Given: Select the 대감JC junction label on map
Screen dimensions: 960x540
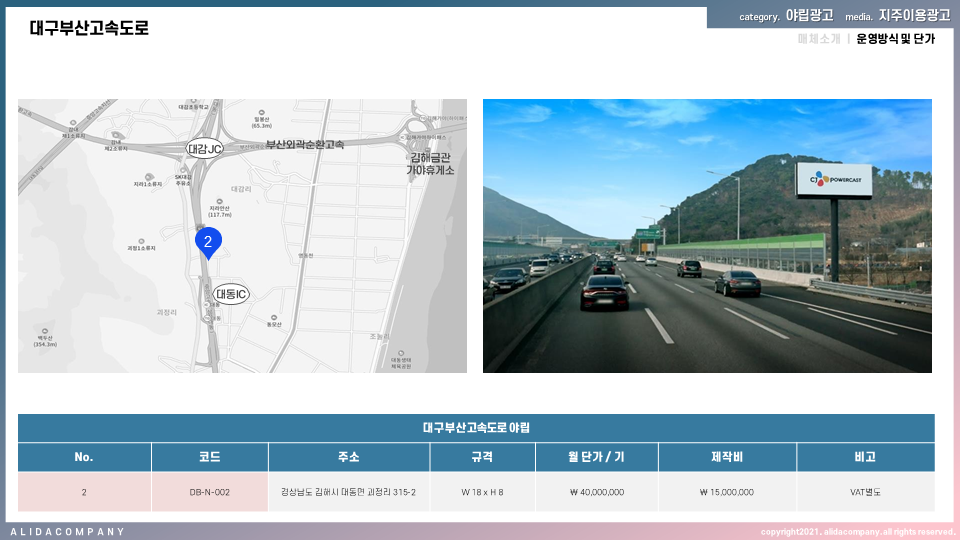Looking at the screenshot, I should (x=204, y=149).
